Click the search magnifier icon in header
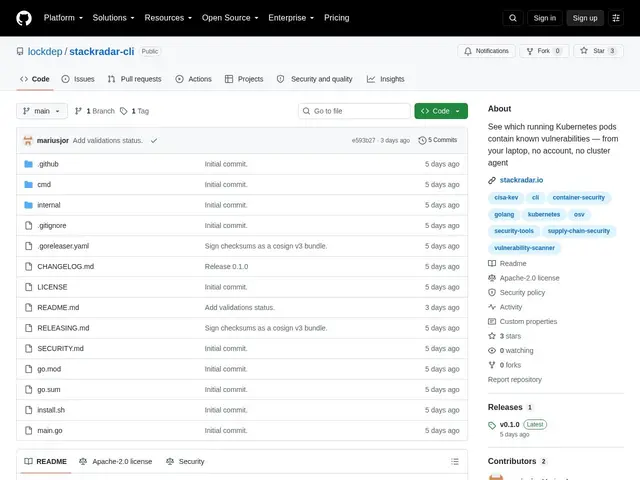This screenshot has width=640, height=480. pos(513,18)
